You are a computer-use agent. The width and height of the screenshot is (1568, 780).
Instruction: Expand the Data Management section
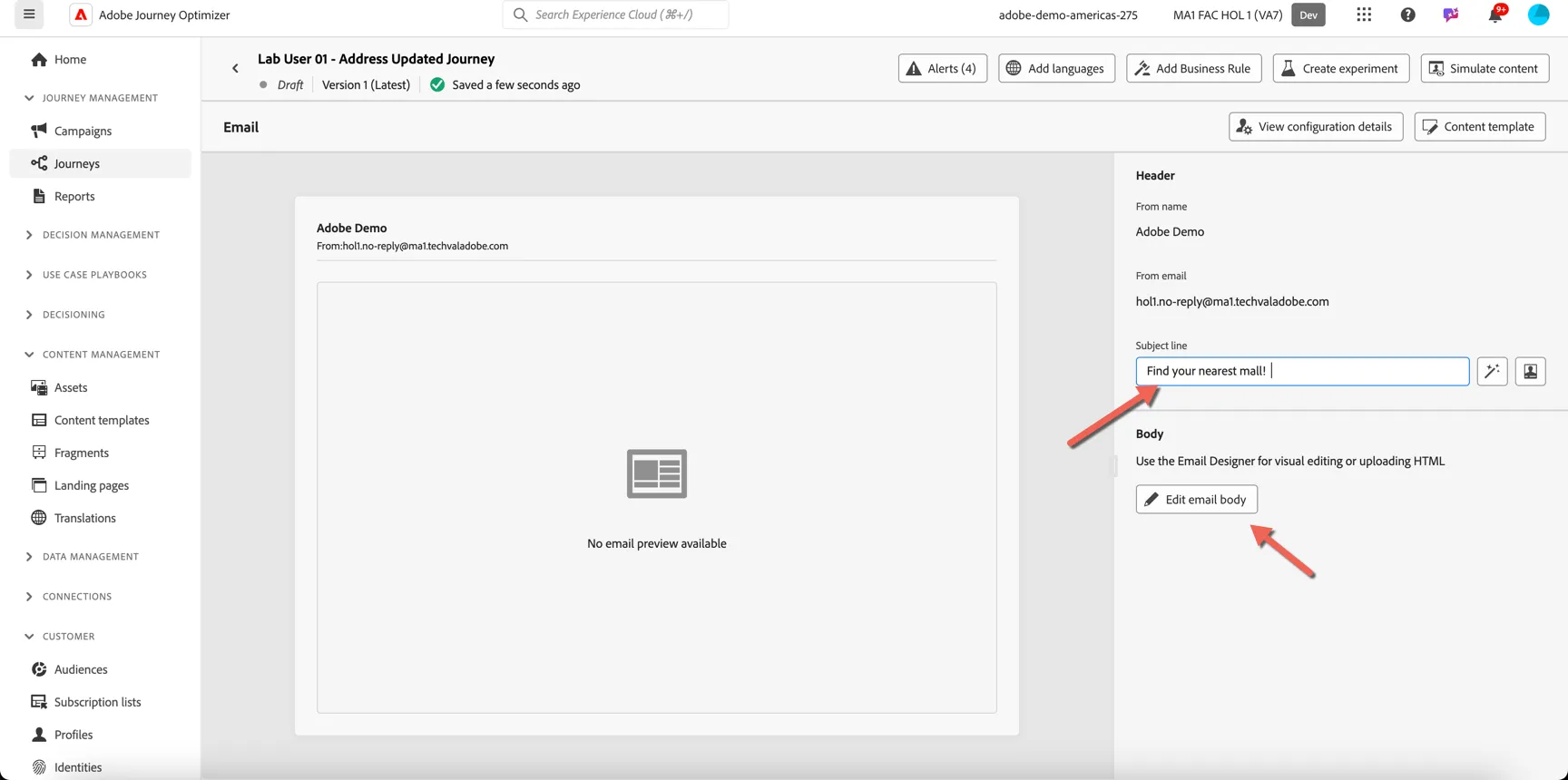82,557
